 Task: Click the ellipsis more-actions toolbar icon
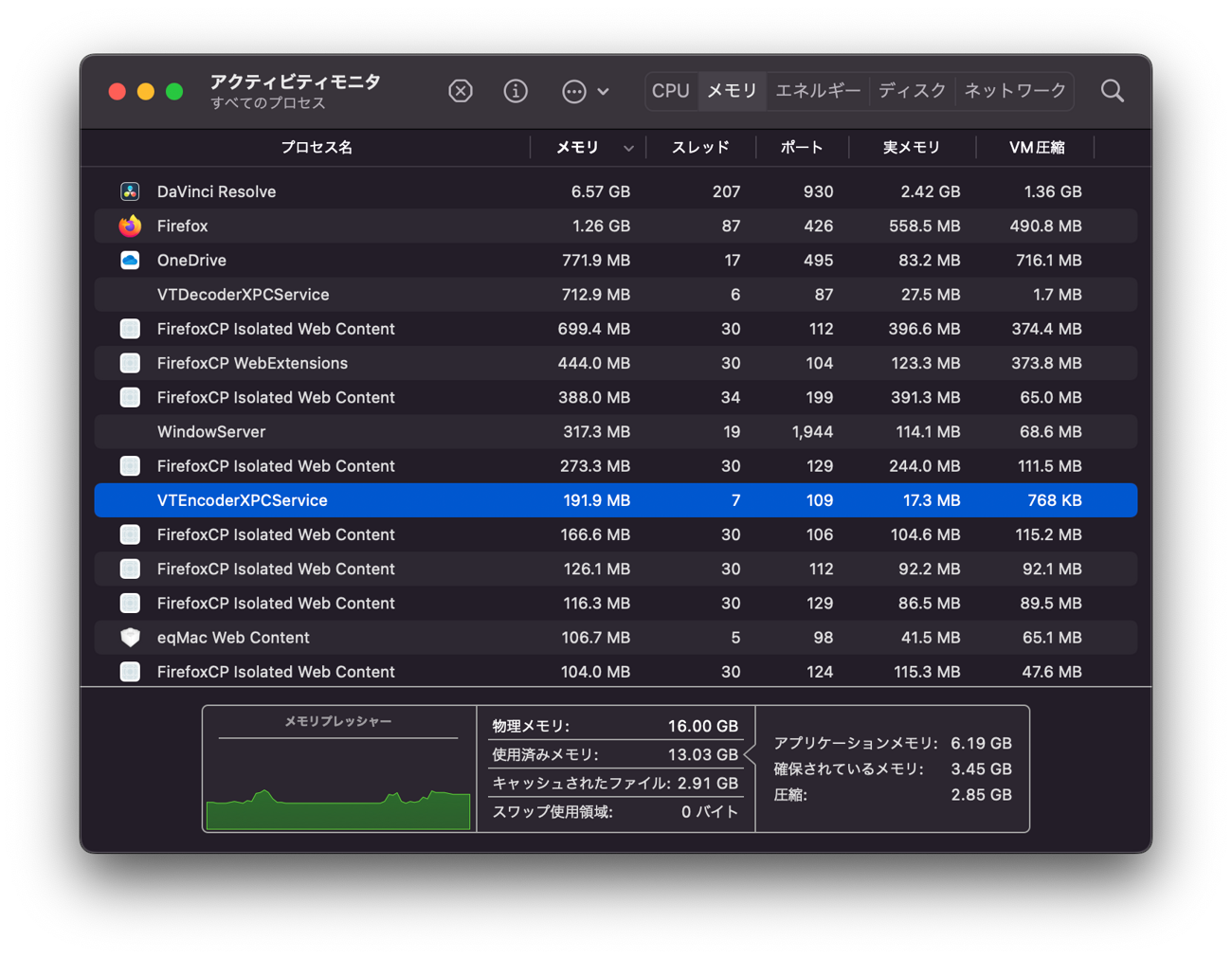click(x=573, y=91)
